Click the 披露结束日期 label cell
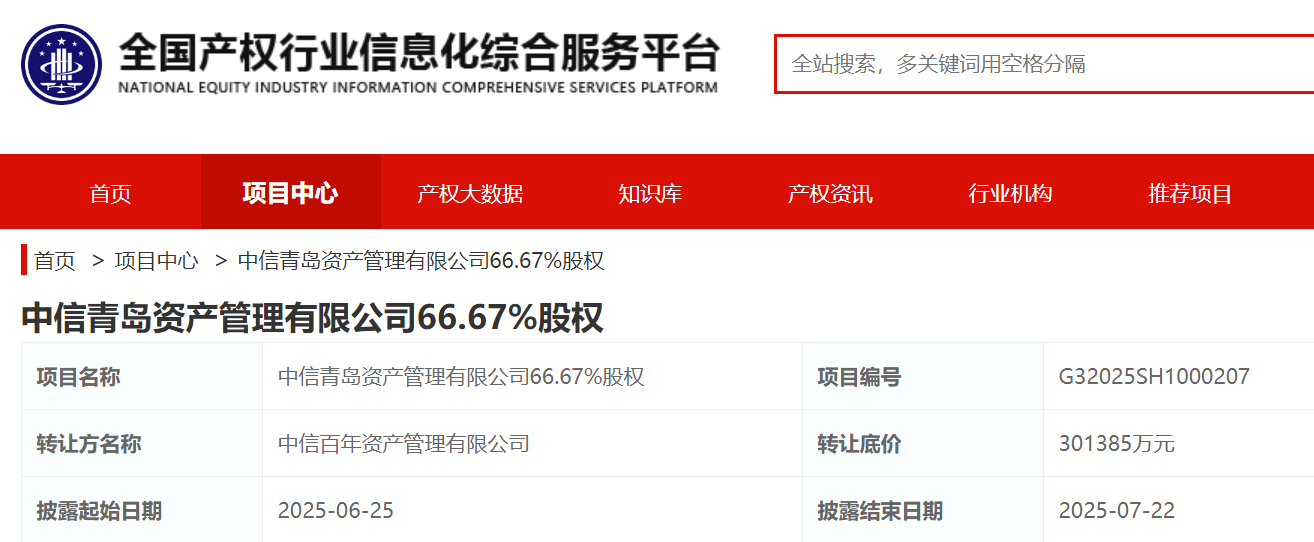This screenshot has height=542, width=1314. coord(923,510)
